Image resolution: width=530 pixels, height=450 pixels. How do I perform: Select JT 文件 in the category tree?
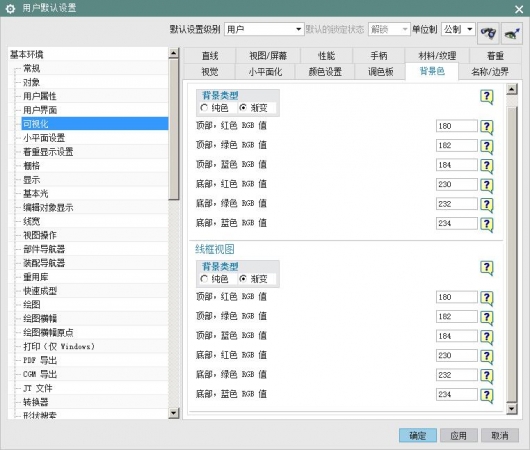pos(38,388)
